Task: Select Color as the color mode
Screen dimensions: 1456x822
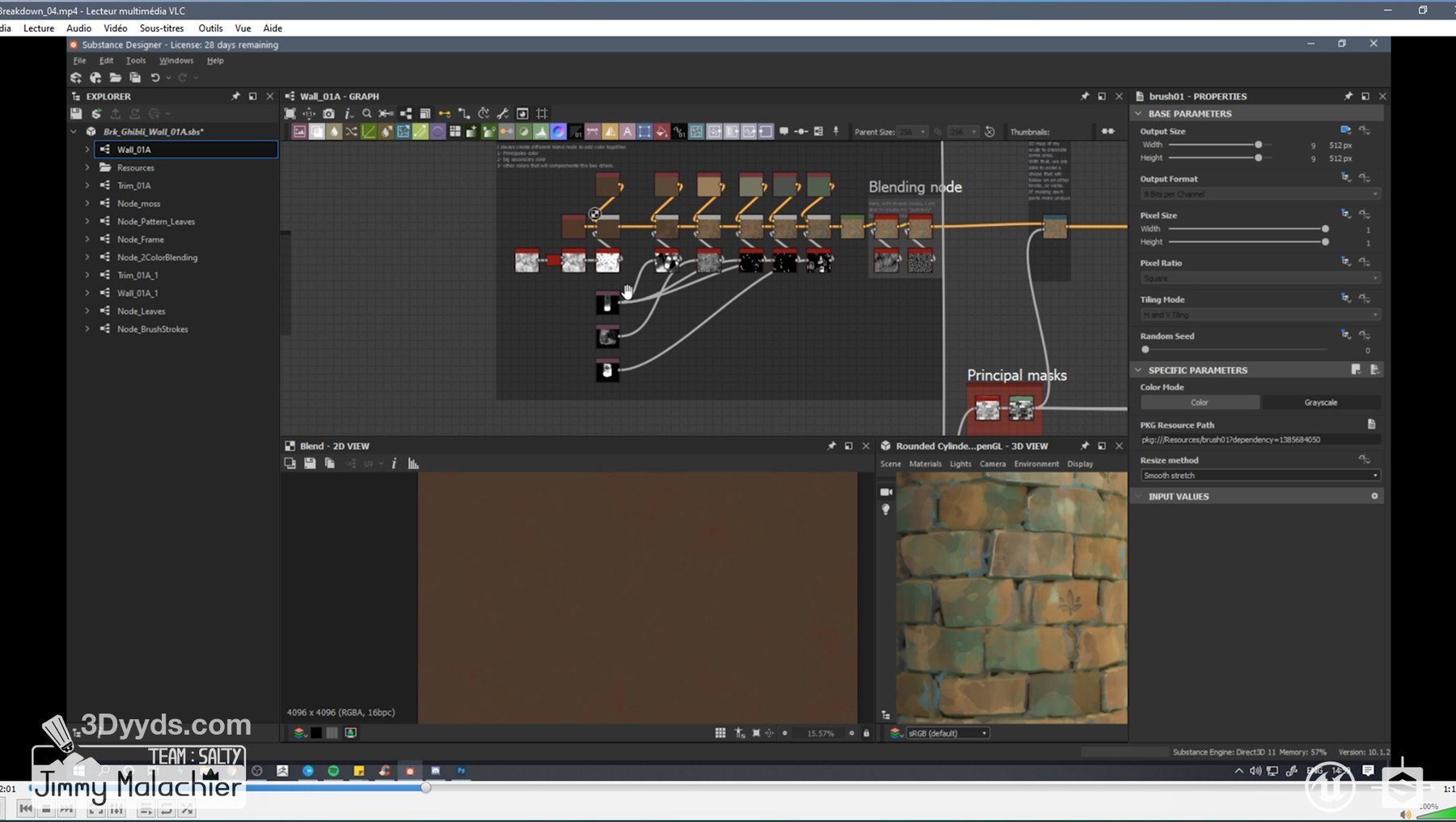Action: coord(1200,403)
